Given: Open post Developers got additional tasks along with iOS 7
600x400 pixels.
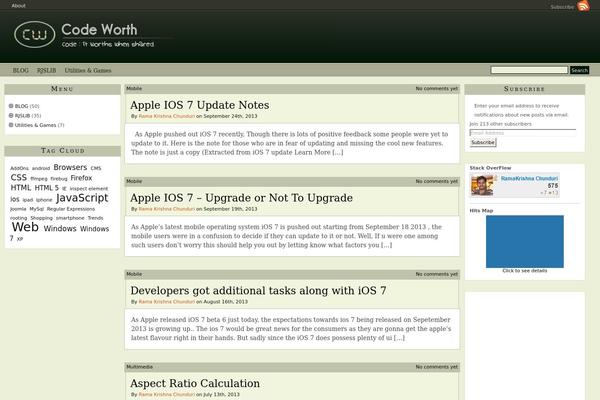Looking at the screenshot, I should click(x=258, y=291).
